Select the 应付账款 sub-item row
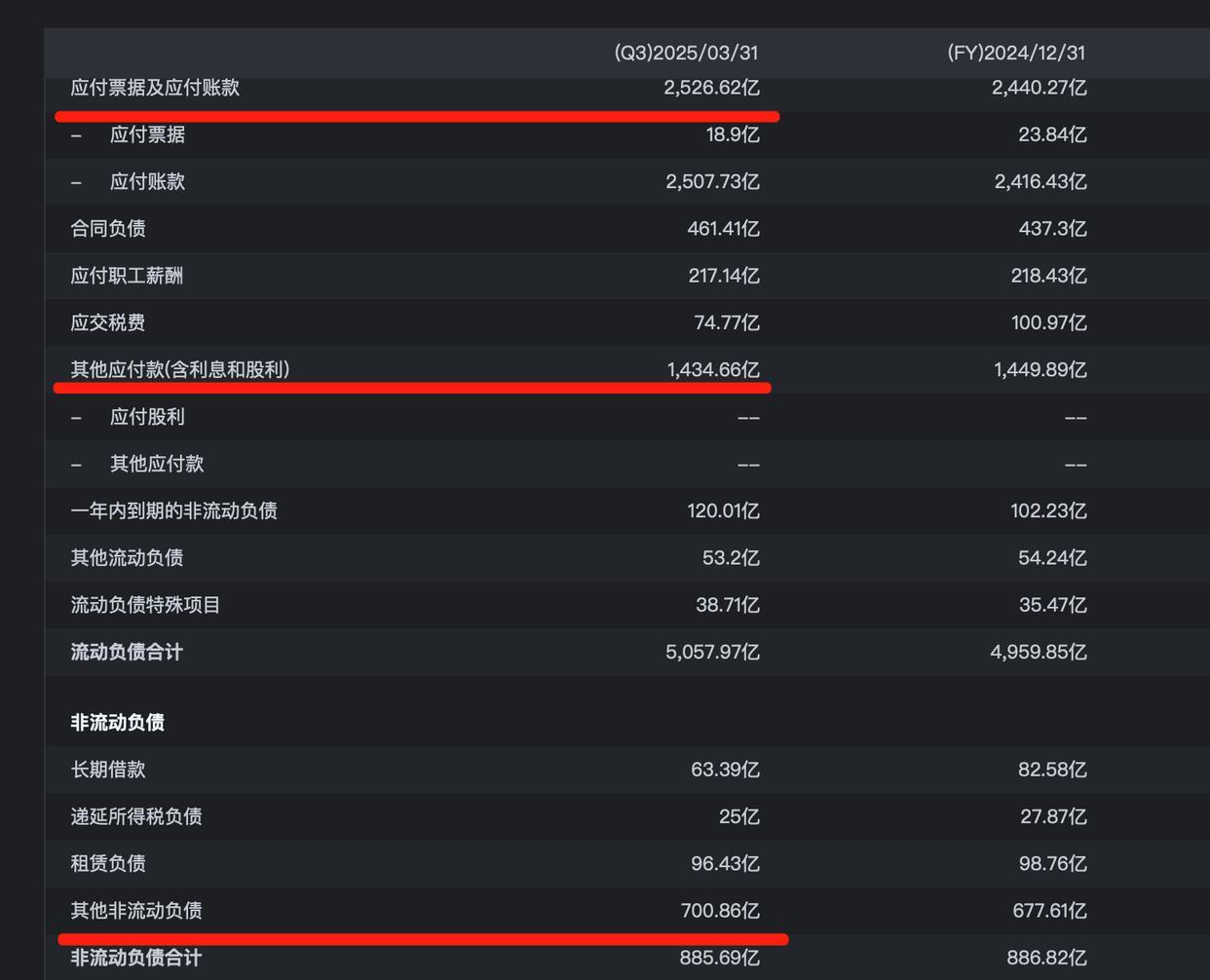The image size is (1210, 980). [x=147, y=181]
